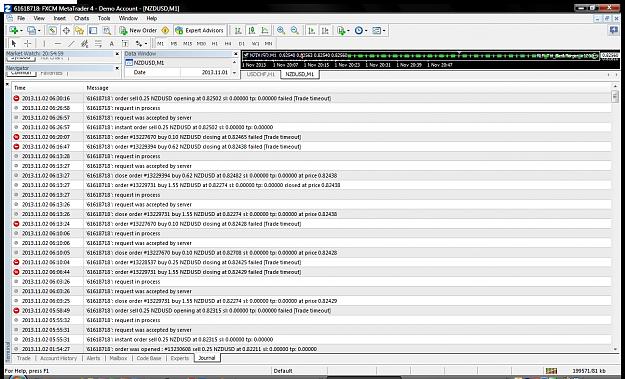Screen dimensions: 625x379
Task: Enable Chart Shift icon
Action: click(325, 30)
